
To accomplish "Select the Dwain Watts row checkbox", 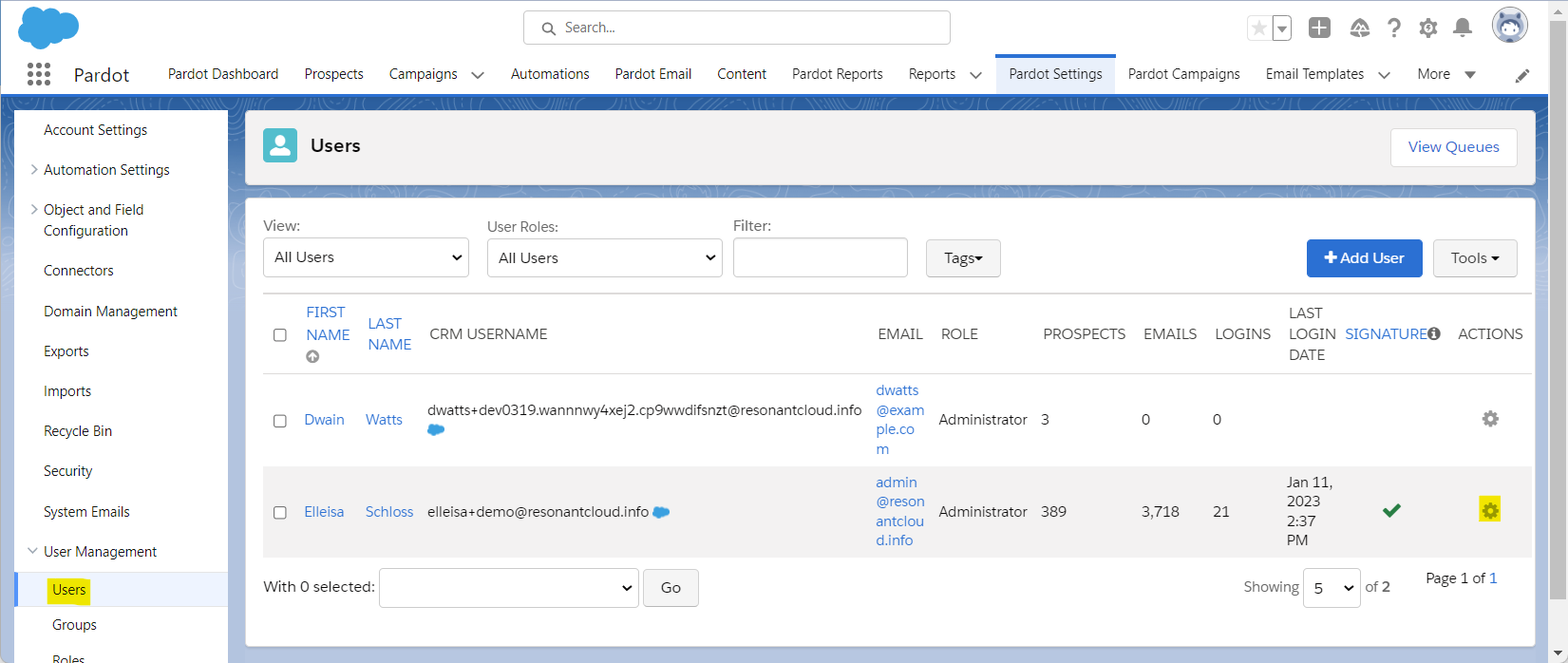I will click(x=280, y=421).
